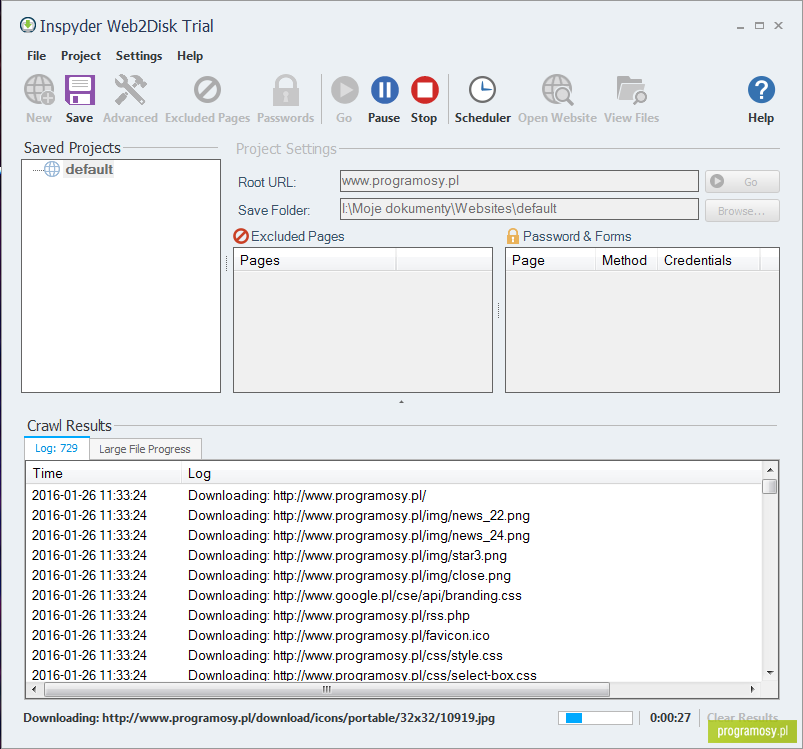
Task: Click the Root URL input field
Action: click(519, 181)
